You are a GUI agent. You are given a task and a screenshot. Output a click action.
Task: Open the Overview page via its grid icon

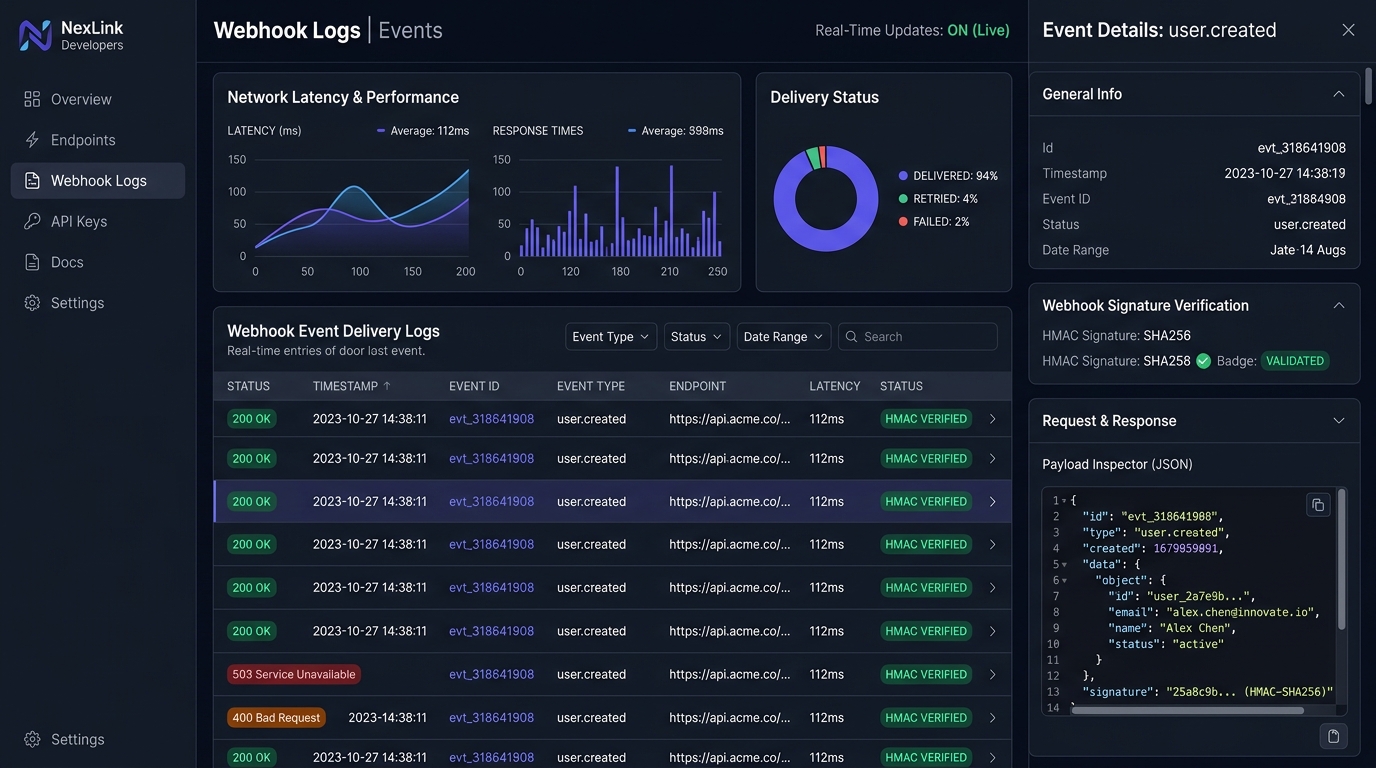32,99
